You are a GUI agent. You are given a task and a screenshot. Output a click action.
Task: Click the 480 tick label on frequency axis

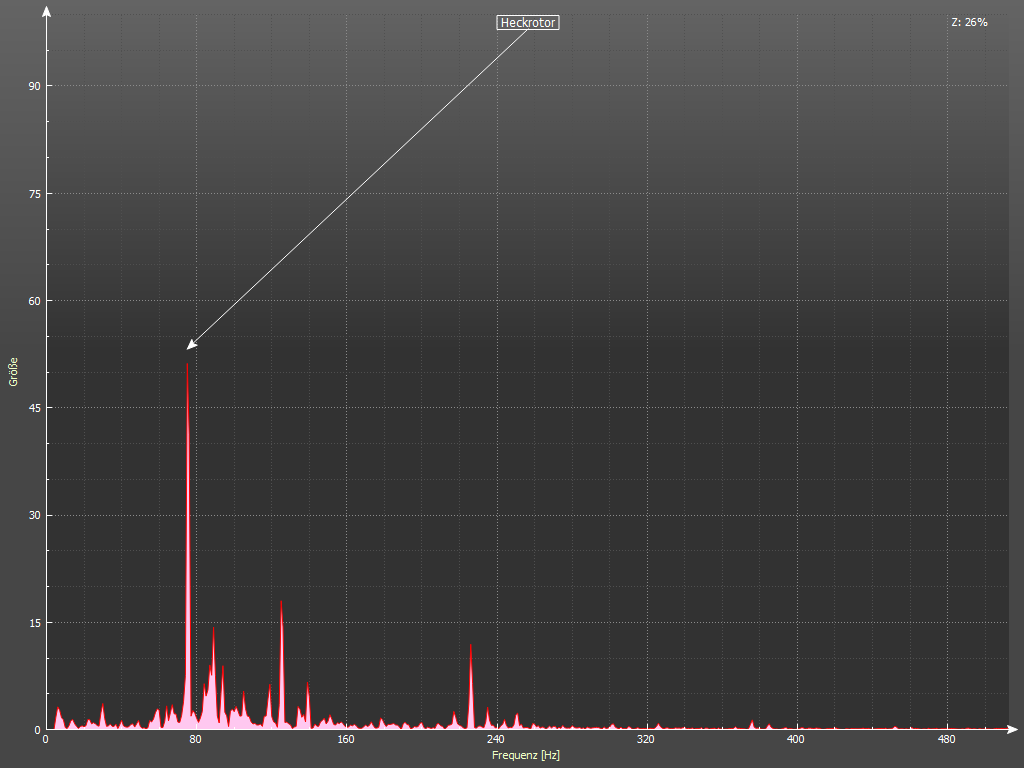point(946,740)
